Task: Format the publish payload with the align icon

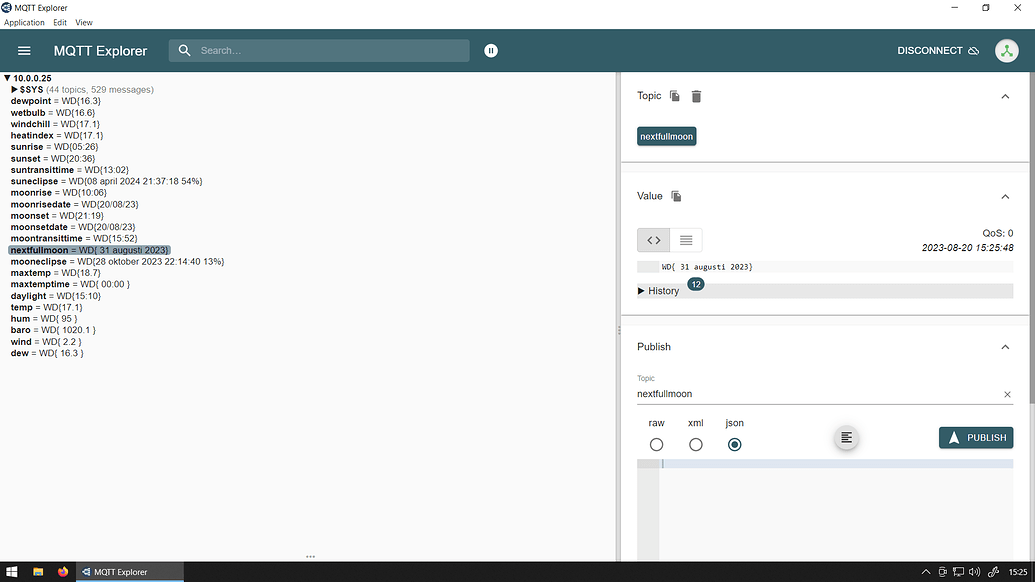Action: point(846,437)
